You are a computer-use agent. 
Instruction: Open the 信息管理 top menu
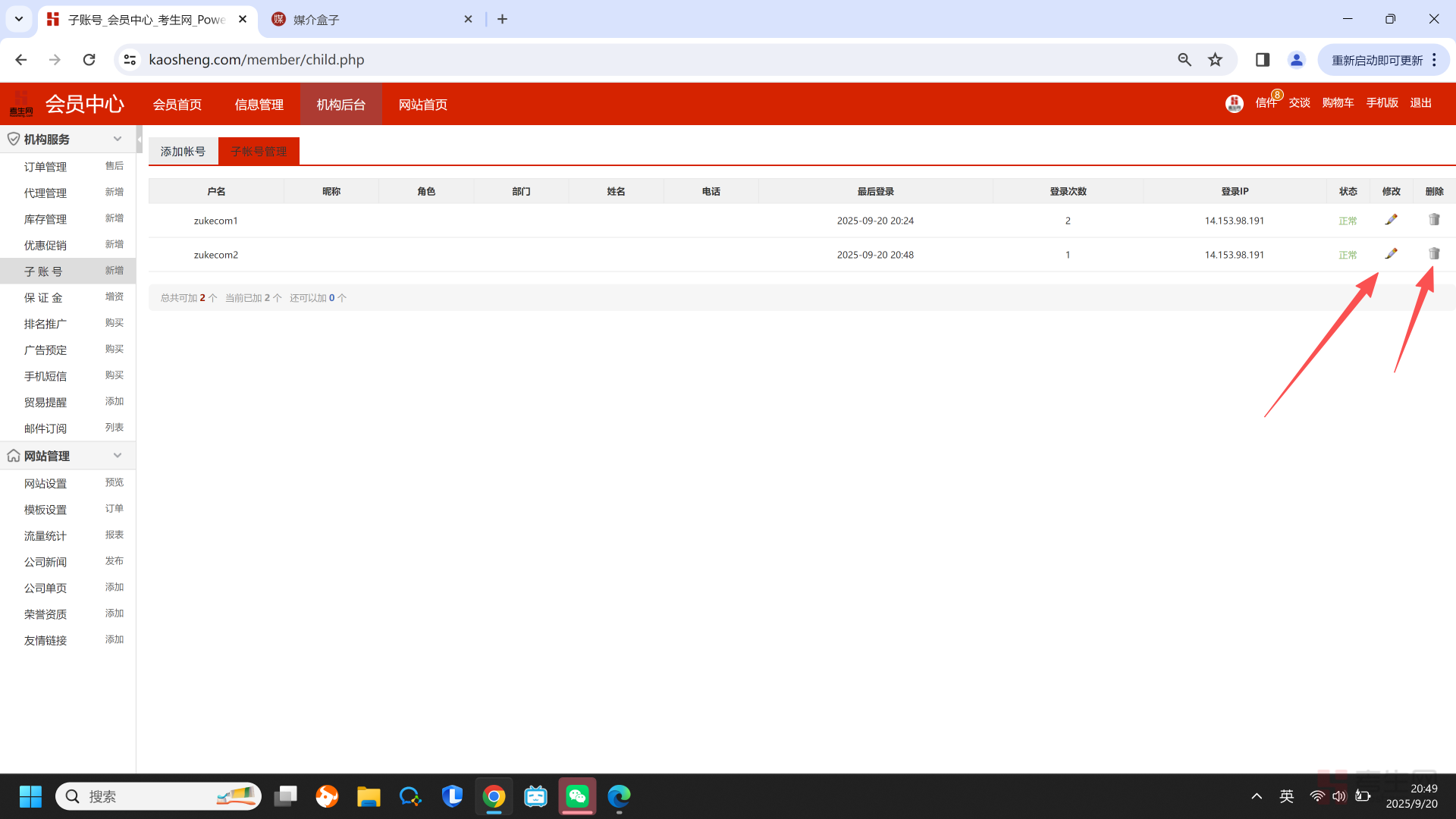pos(259,105)
